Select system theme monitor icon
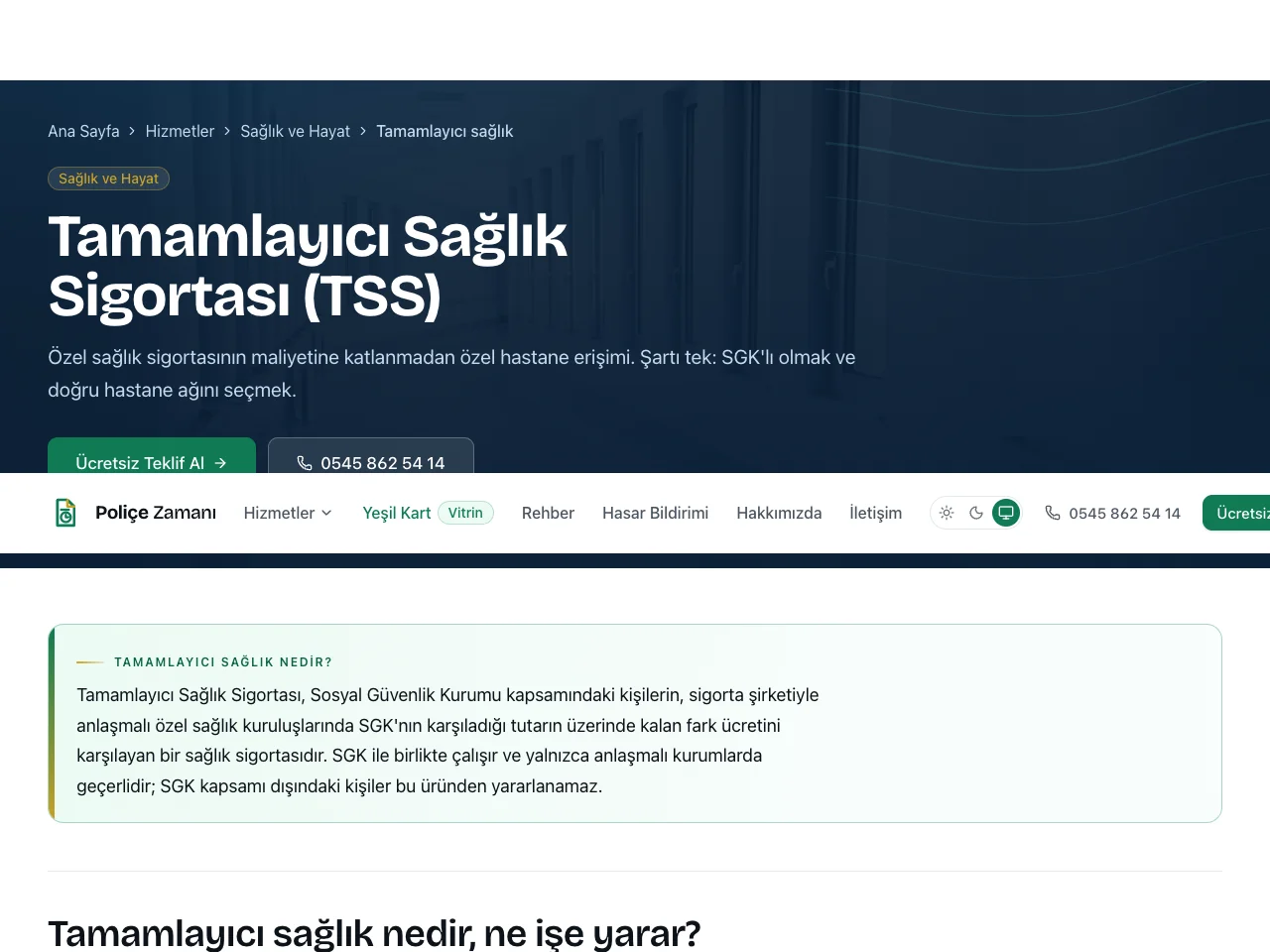The height and width of the screenshot is (952, 1270). (1006, 513)
